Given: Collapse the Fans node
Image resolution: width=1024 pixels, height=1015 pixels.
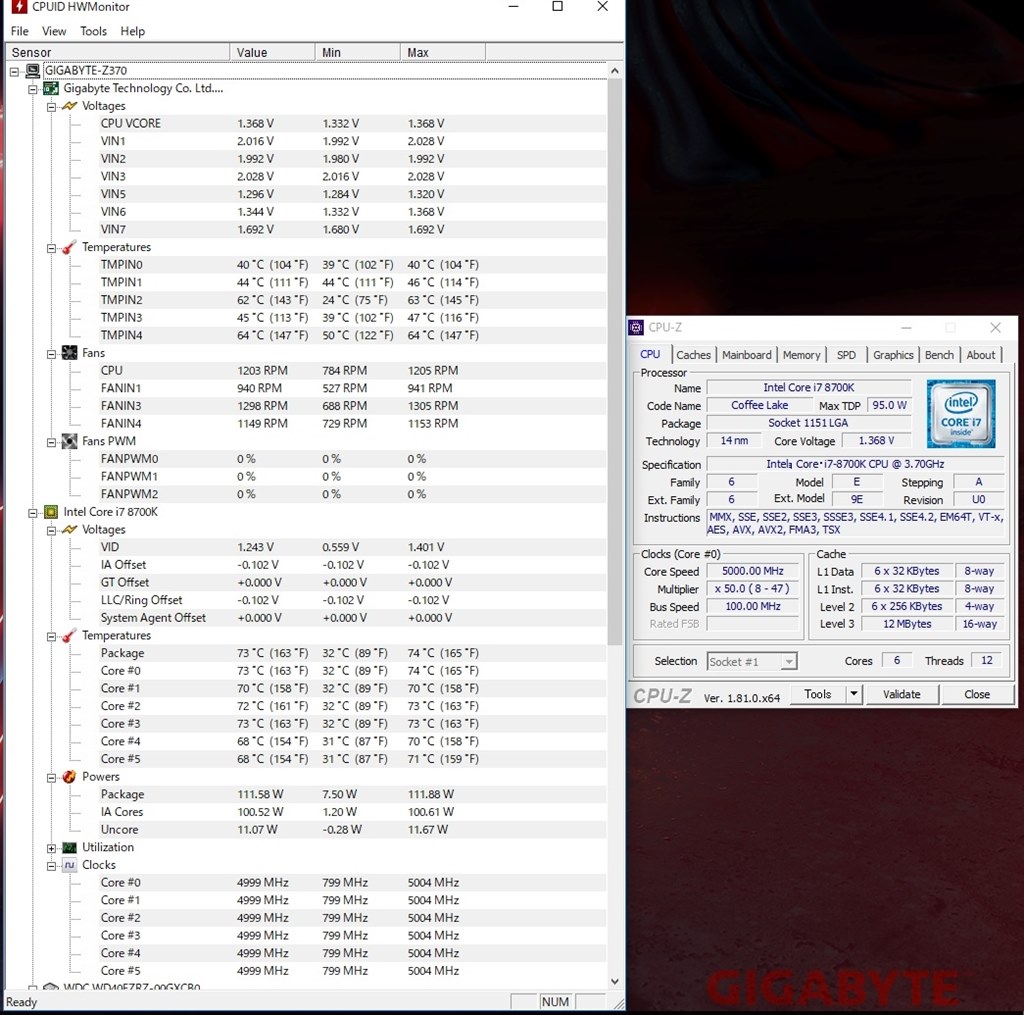Looking at the screenshot, I should tap(51, 353).
